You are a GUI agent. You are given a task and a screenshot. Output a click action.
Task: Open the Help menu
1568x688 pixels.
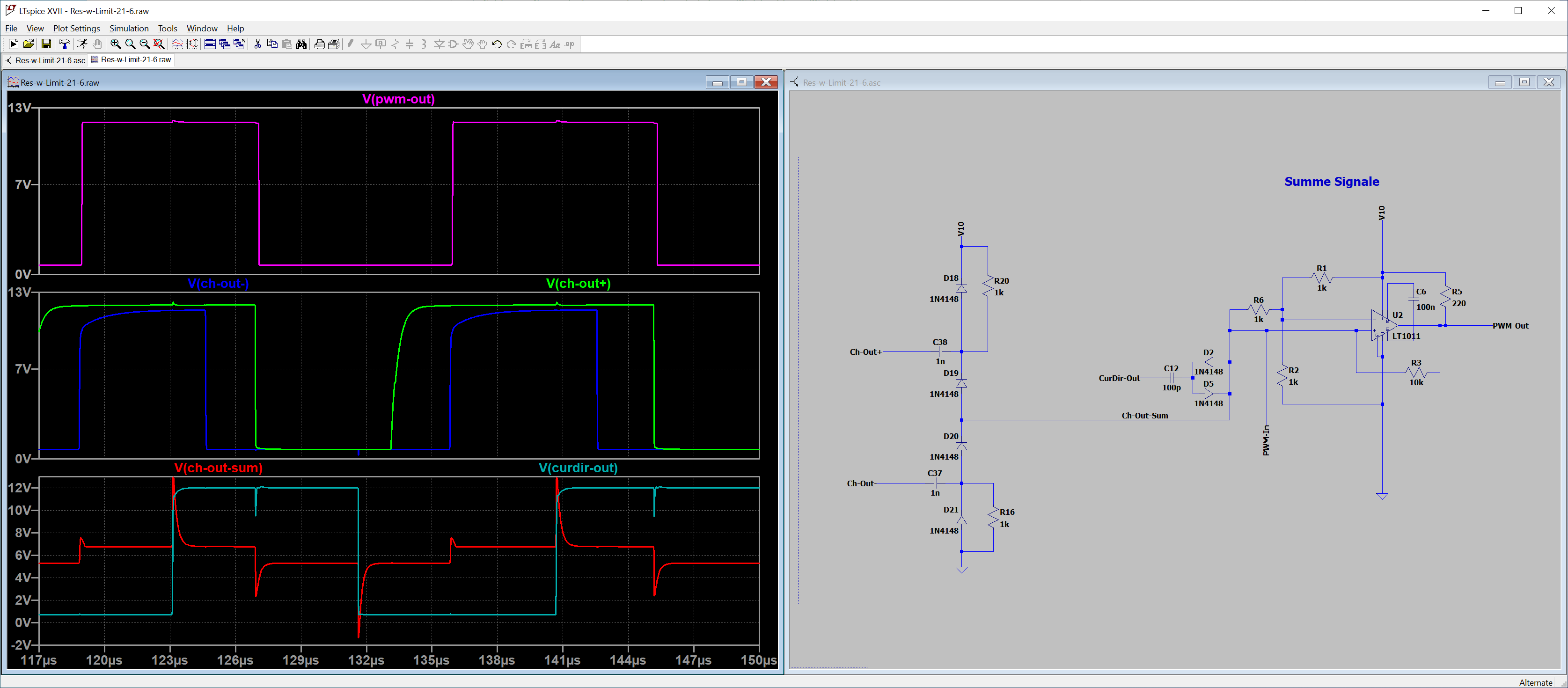tap(235, 28)
